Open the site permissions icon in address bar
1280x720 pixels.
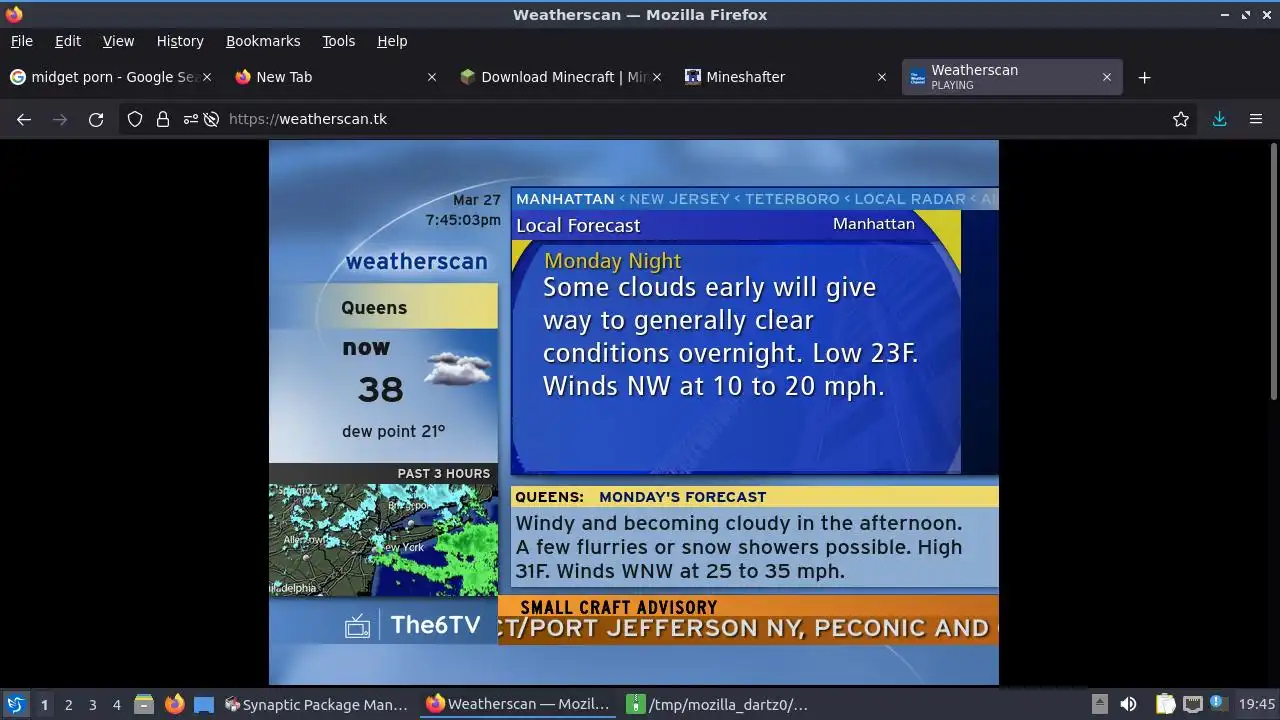pyautogui.click(x=190, y=119)
